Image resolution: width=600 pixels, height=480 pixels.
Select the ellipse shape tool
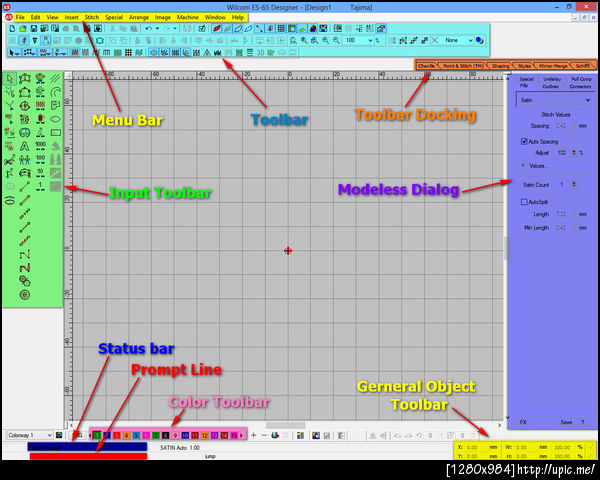(56, 119)
